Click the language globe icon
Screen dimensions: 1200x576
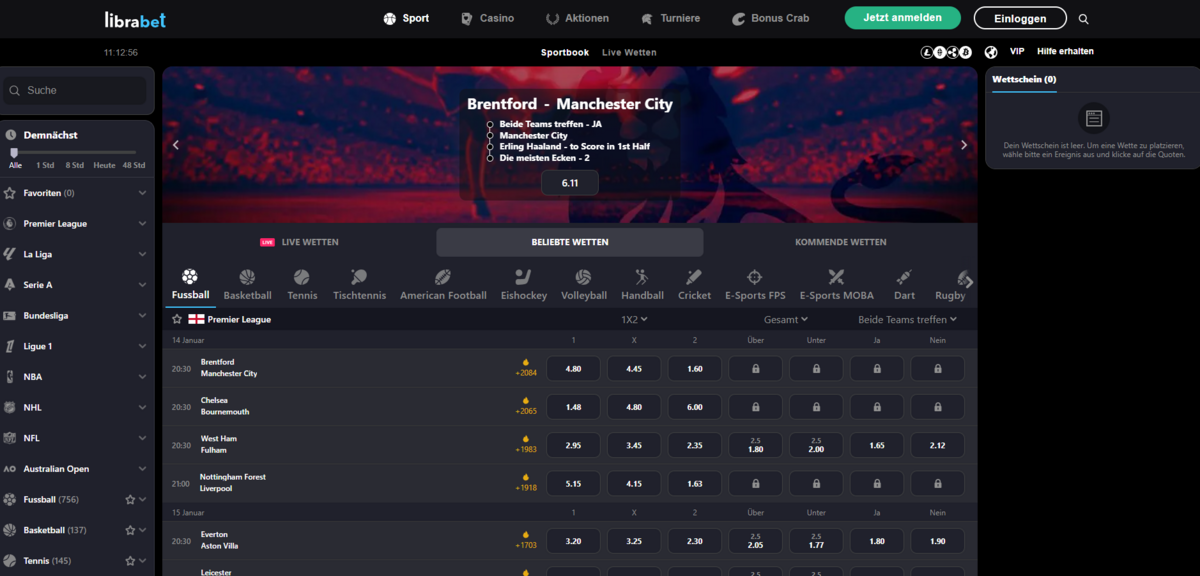point(991,52)
